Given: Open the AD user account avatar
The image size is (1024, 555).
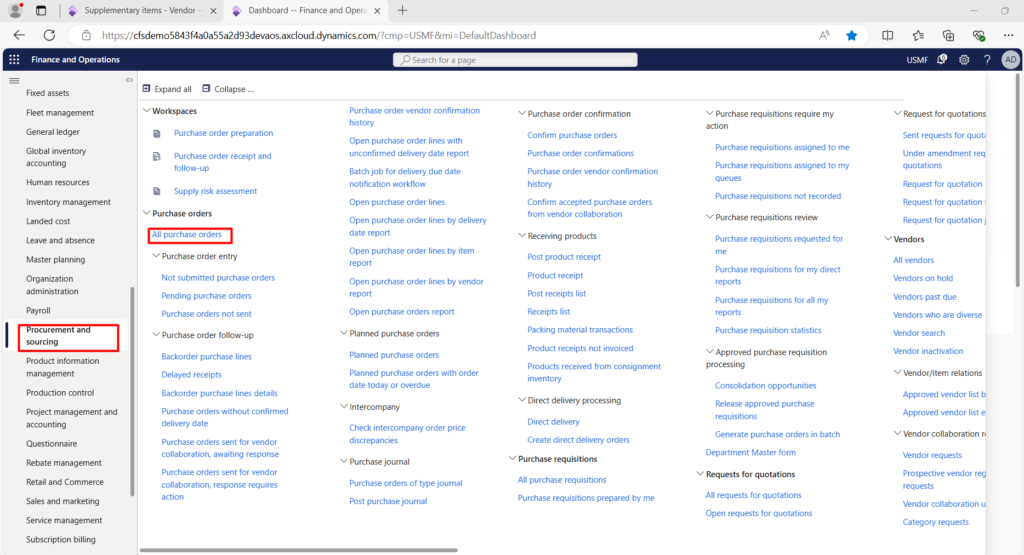Looking at the screenshot, I should (x=1010, y=59).
